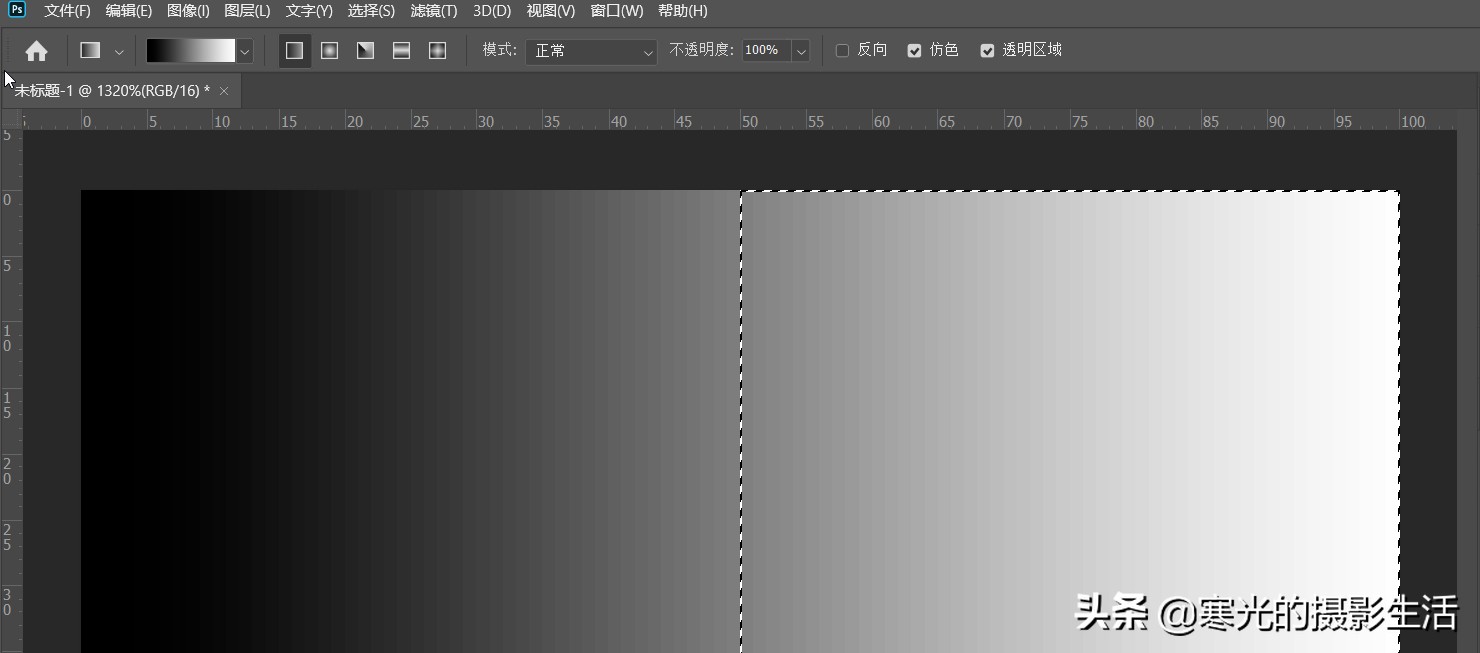Open the 文字(Y) menu
The height and width of the screenshot is (653, 1480).
(309, 11)
